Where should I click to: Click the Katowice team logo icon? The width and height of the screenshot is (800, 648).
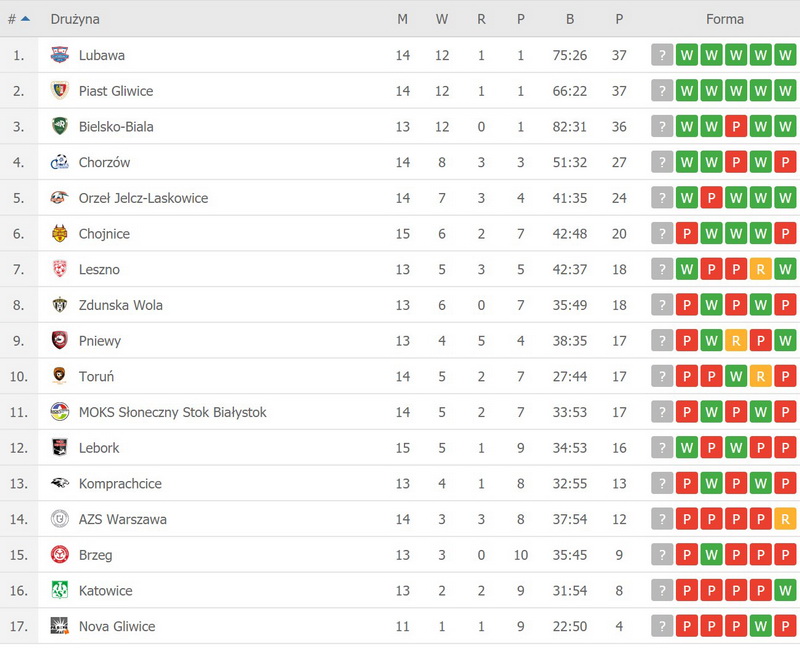tap(59, 591)
